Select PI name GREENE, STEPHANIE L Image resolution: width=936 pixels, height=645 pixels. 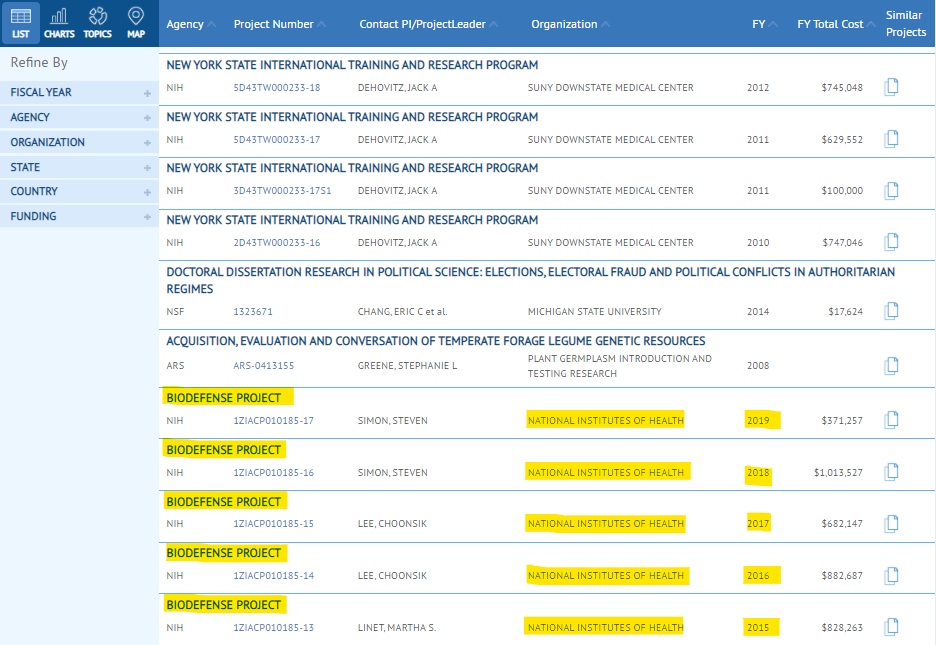pos(407,366)
